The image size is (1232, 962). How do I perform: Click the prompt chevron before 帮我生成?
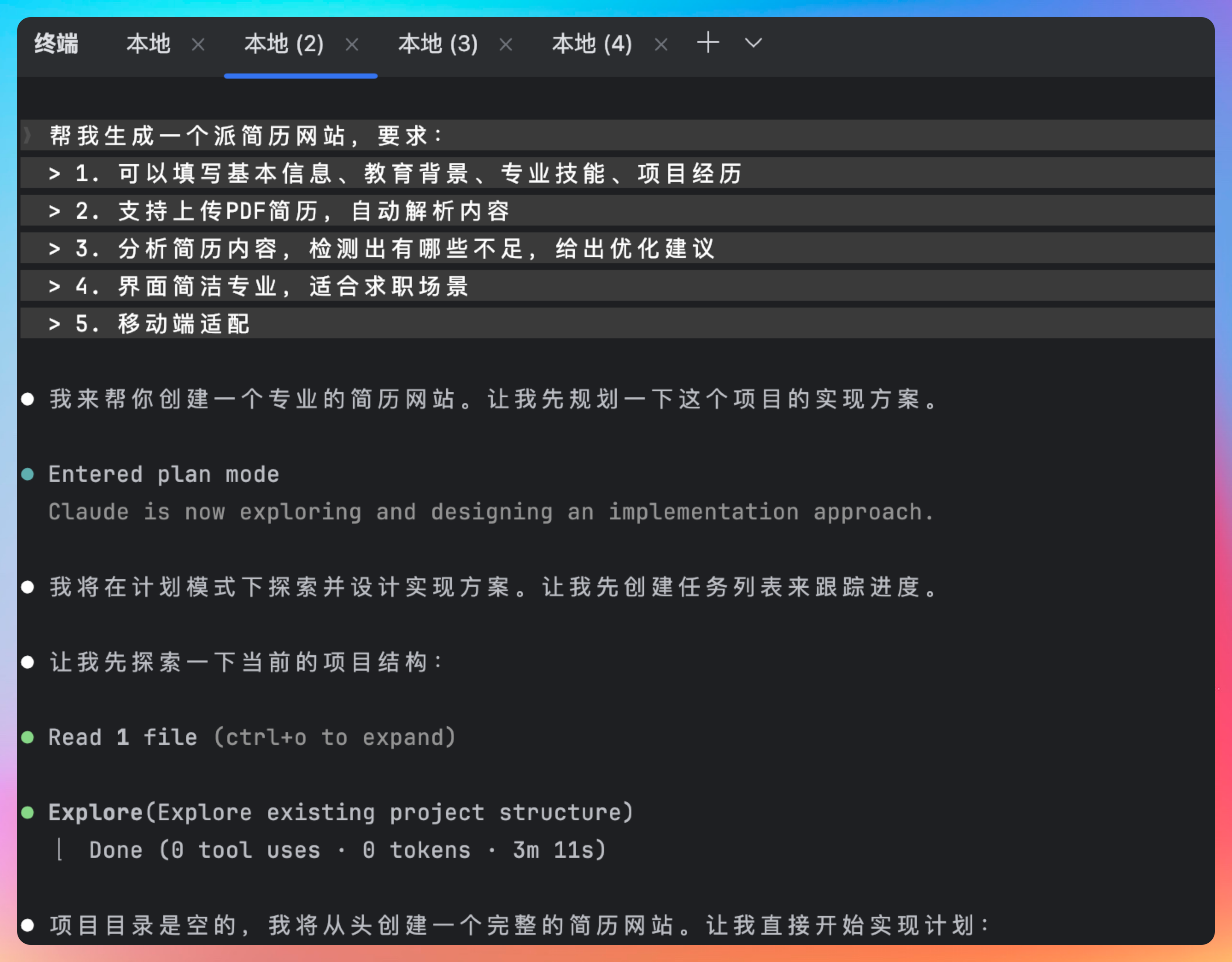[28, 135]
